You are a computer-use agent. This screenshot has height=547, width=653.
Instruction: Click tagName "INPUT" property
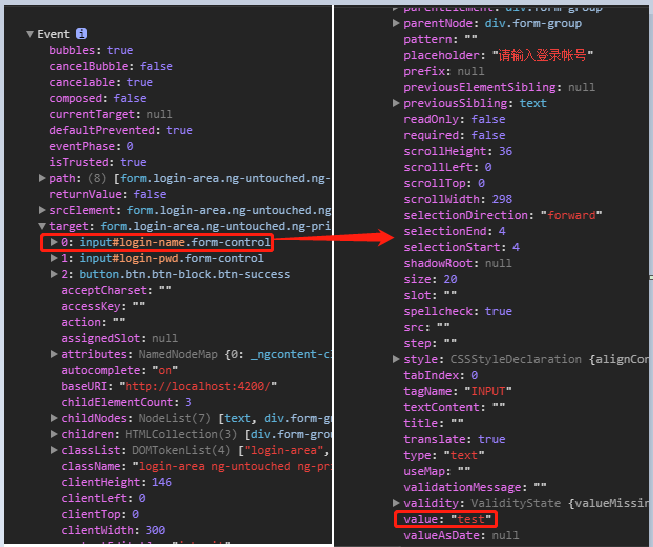click(457, 391)
